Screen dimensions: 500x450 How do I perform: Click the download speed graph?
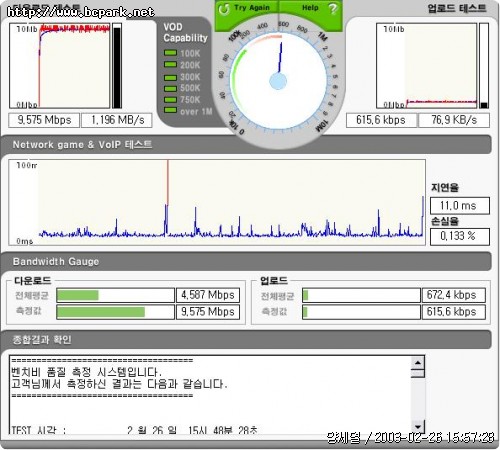pos(60,66)
